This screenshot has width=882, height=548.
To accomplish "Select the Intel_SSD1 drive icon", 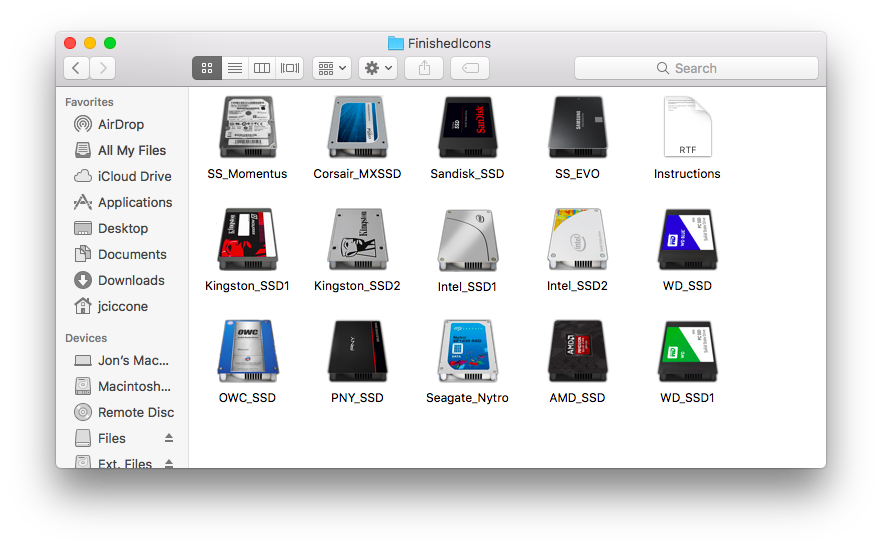I will 467,240.
